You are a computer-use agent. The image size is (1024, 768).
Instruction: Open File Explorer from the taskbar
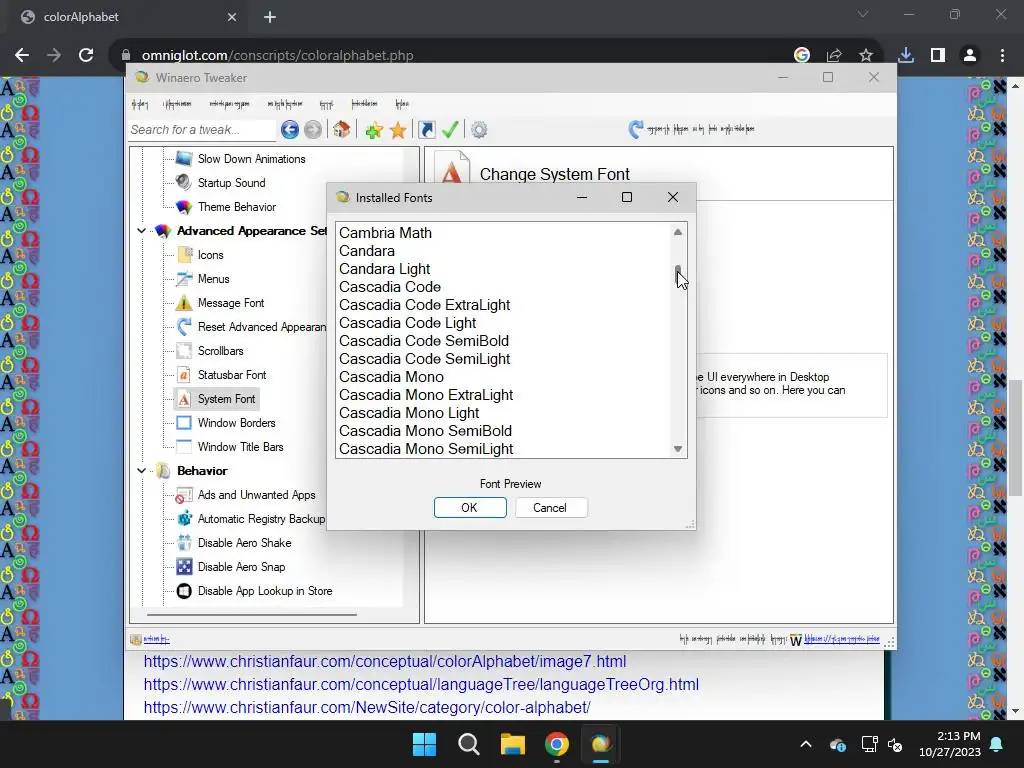tap(513, 744)
